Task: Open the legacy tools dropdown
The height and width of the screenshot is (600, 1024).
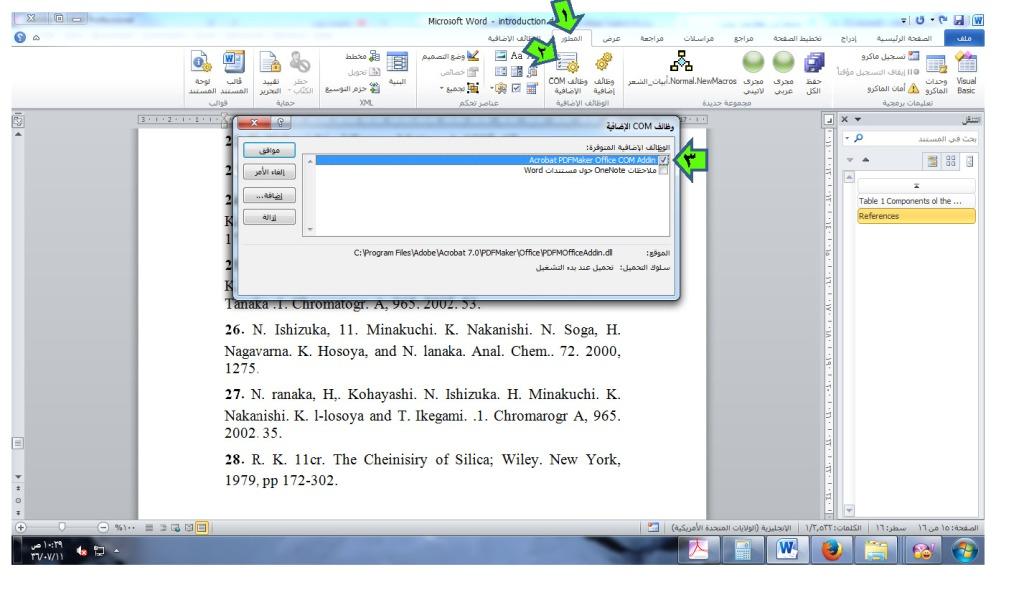Action: pos(500,89)
